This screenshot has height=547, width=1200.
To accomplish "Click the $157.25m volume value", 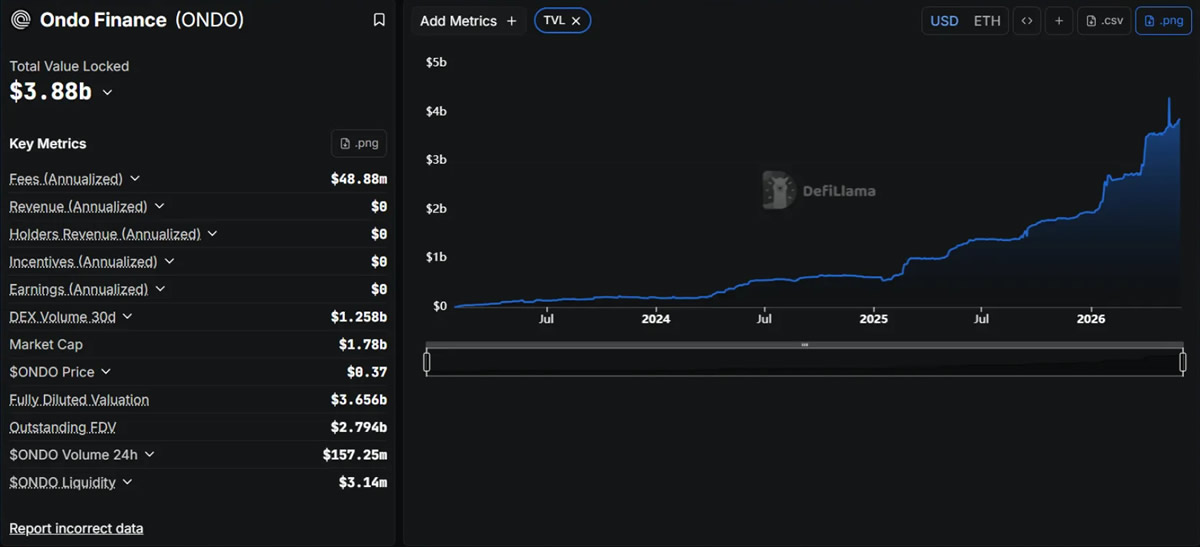I will click(x=355, y=455).
